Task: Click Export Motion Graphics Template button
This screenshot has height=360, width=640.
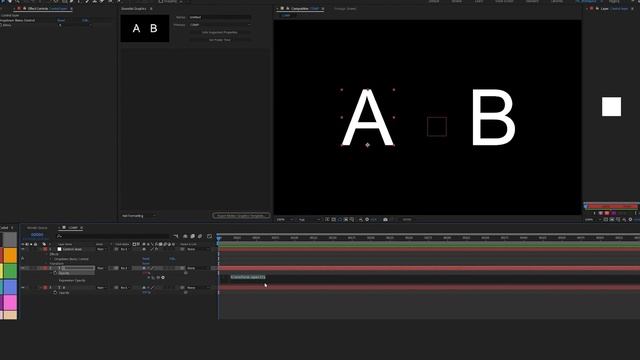Action: 241,216
